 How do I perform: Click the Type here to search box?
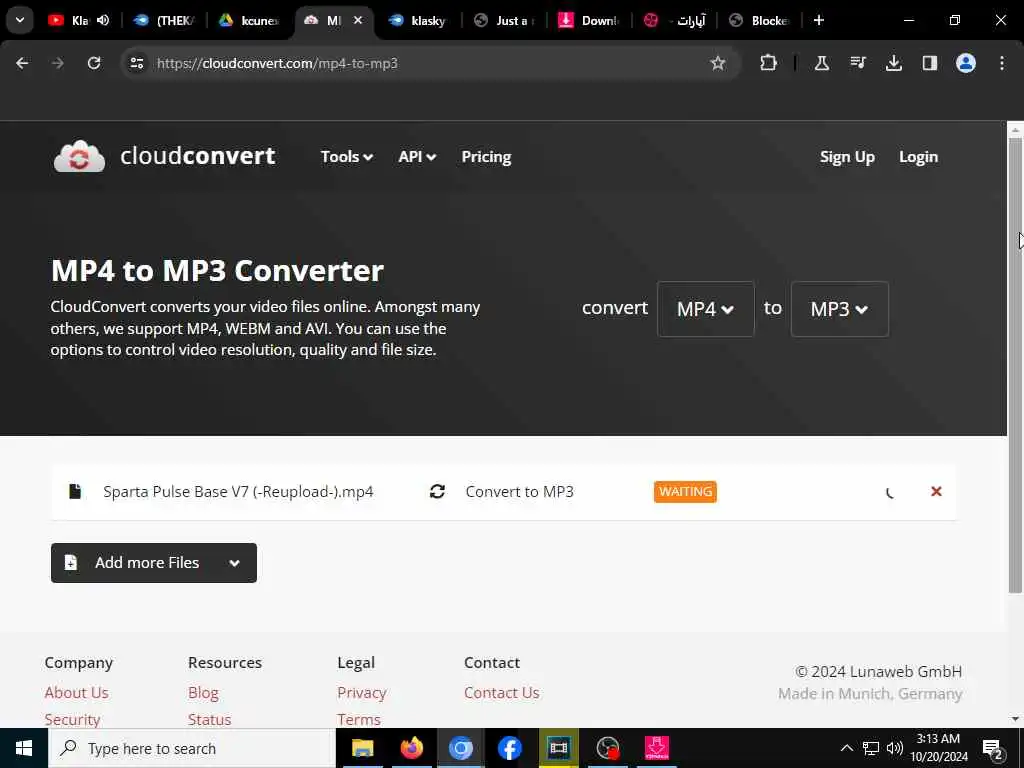click(191, 748)
